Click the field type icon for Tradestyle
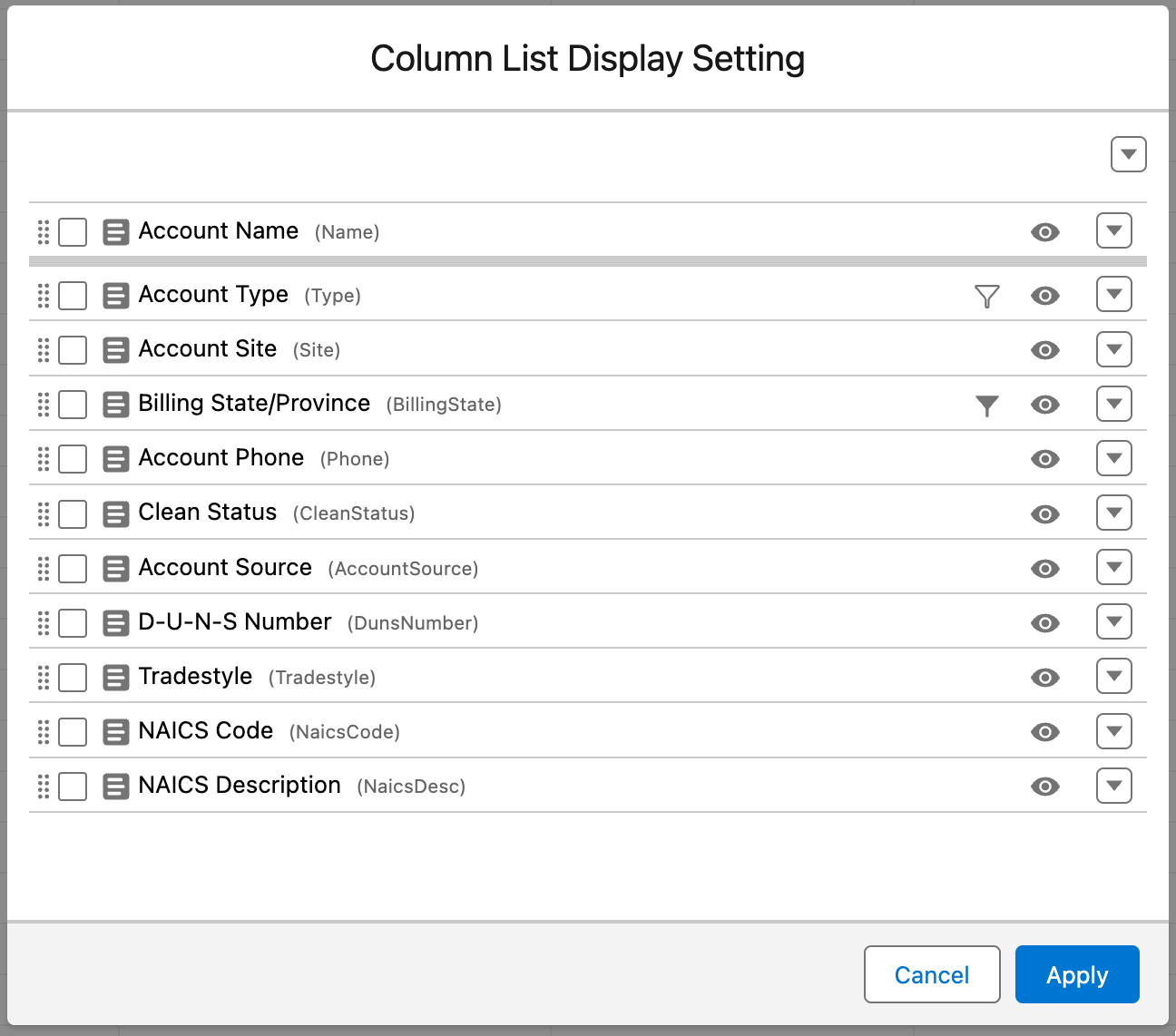 coord(115,678)
